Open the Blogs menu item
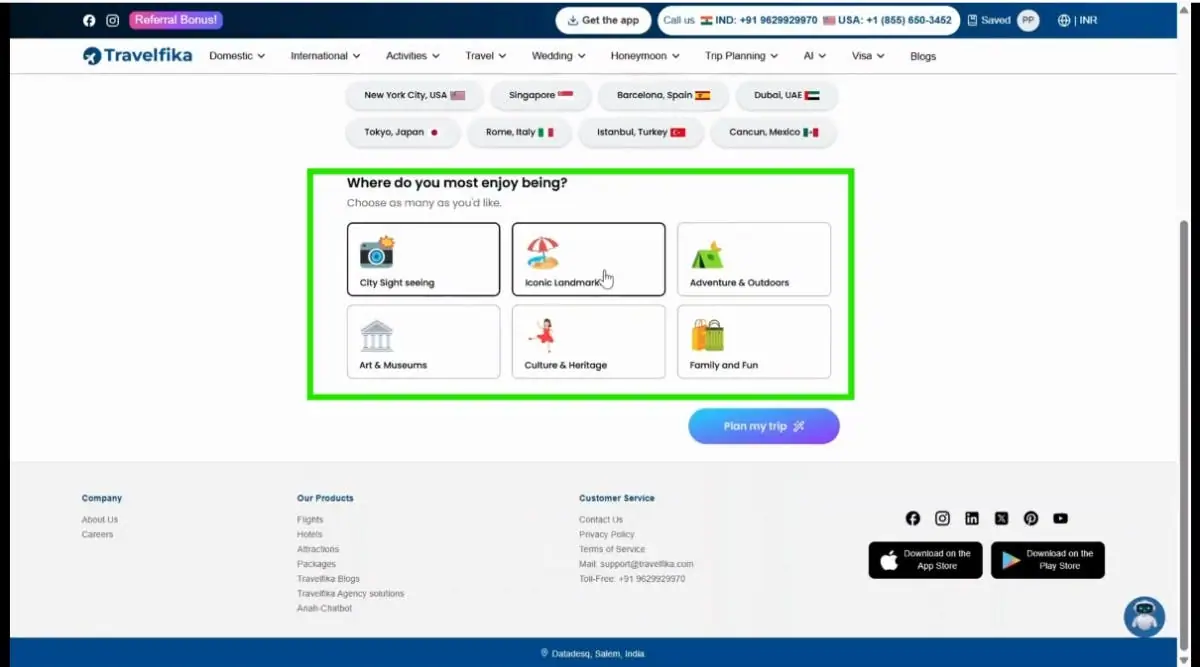This screenshot has width=1200, height=667. tap(922, 56)
